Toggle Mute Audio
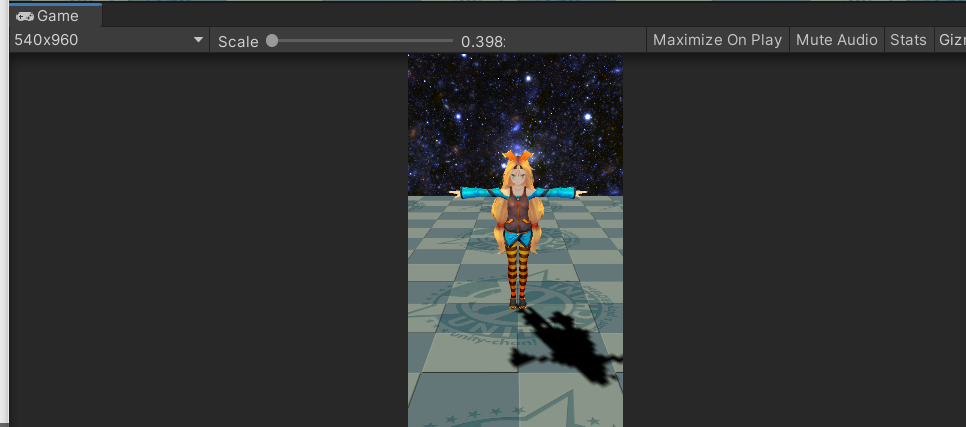 pos(837,40)
